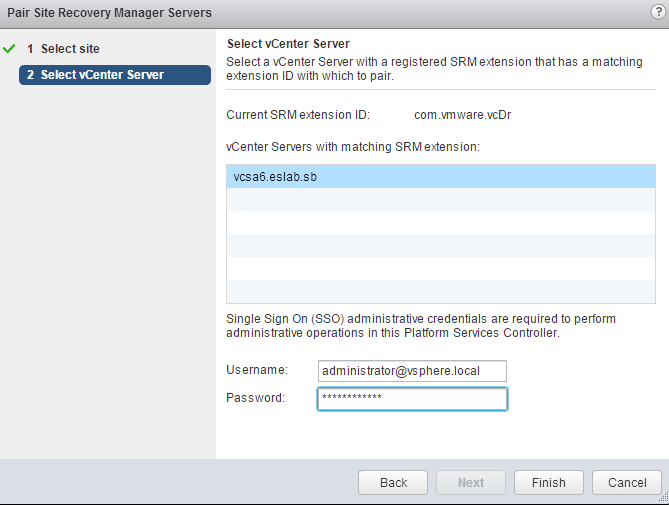The height and width of the screenshot is (505, 669).
Task: Click the bold Select vCenter Server heading
Action: (x=288, y=43)
